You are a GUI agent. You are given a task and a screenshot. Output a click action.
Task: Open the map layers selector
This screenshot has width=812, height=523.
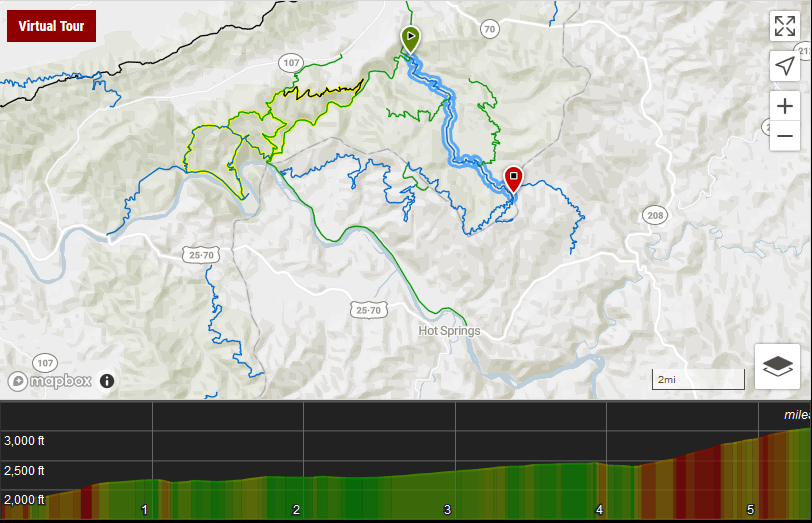(777, 367)
